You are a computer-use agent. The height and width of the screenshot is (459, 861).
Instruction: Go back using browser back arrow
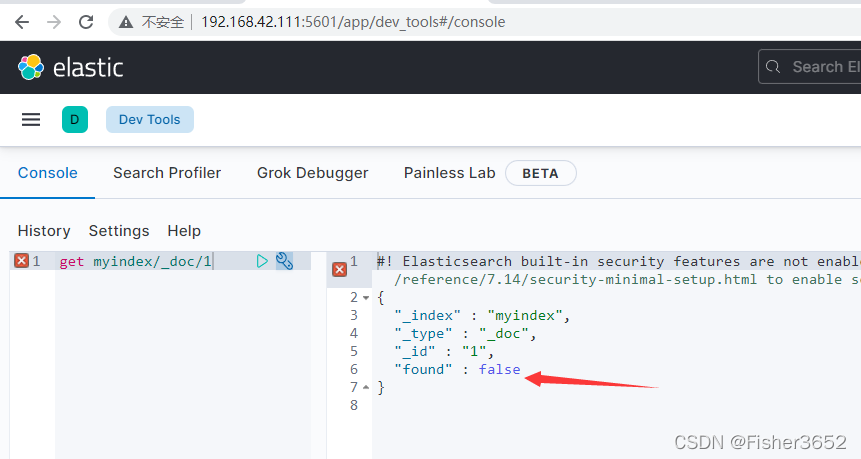point(22,22)
